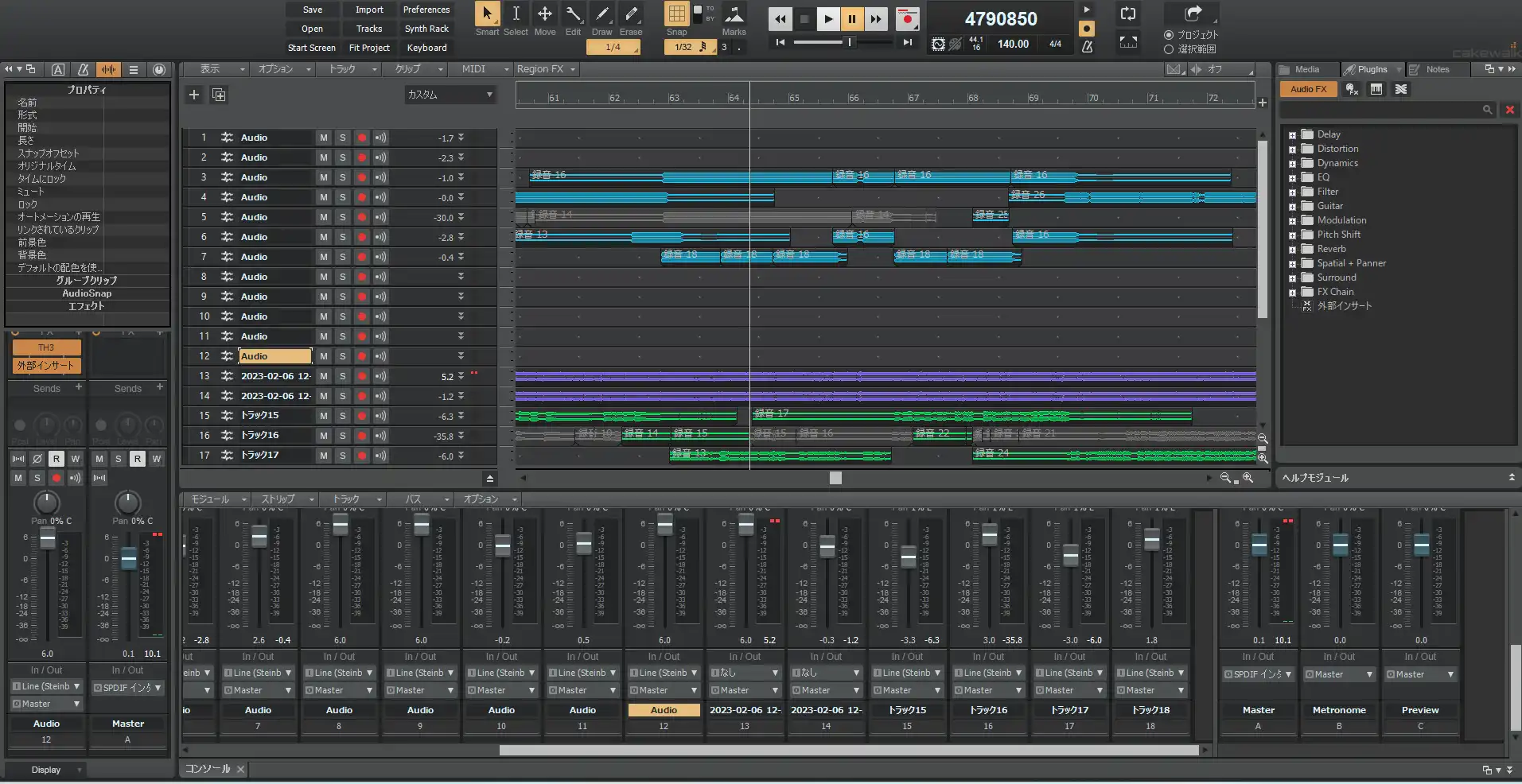The height and width of the screenshot is (784, 1522).
Task: Zoom out horizontally on the timeline
Action: click(x=1226, y=478)
